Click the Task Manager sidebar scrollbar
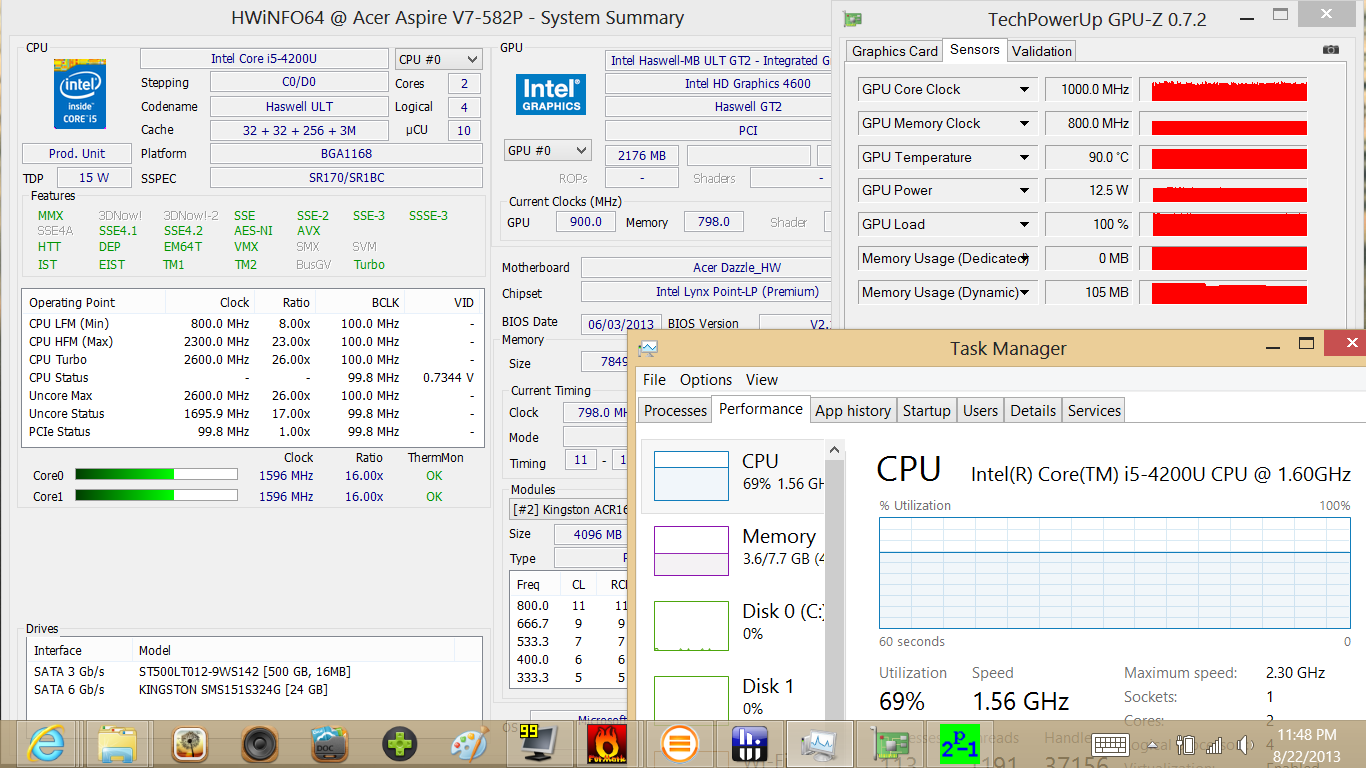The height and width of the screenshot is (768, 1366). coord(834,580)
